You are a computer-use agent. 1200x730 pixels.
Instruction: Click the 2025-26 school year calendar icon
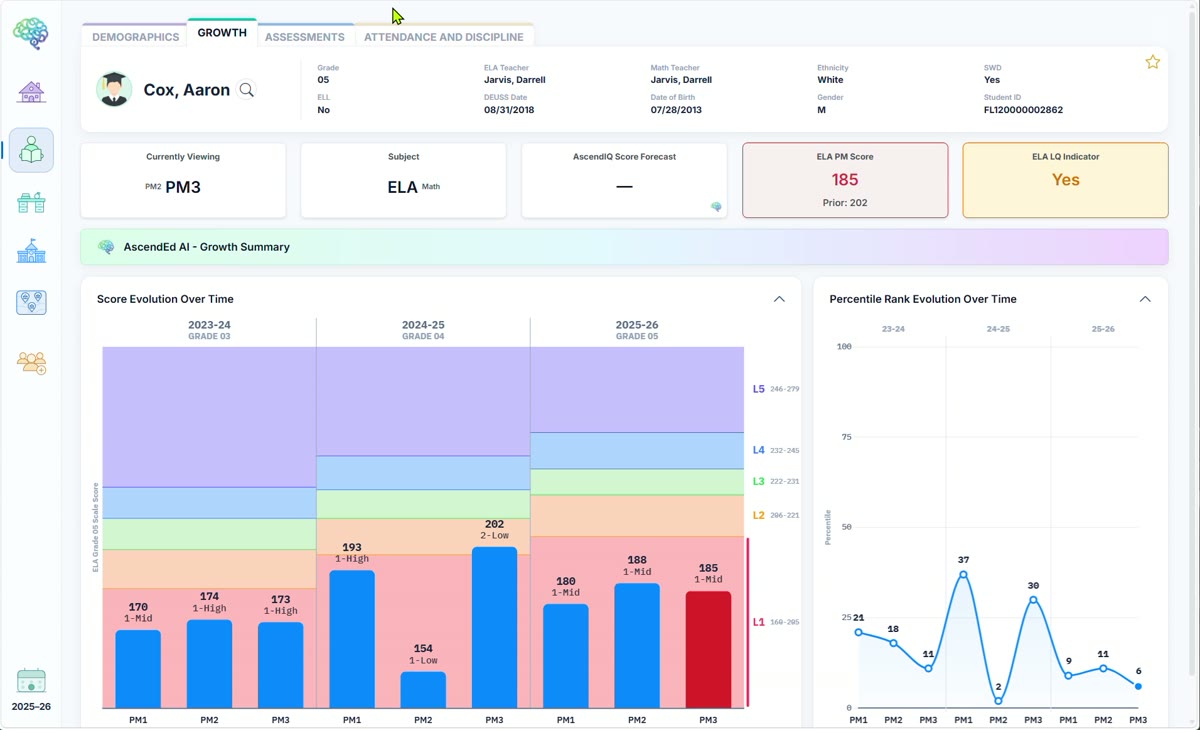point(31,681)
